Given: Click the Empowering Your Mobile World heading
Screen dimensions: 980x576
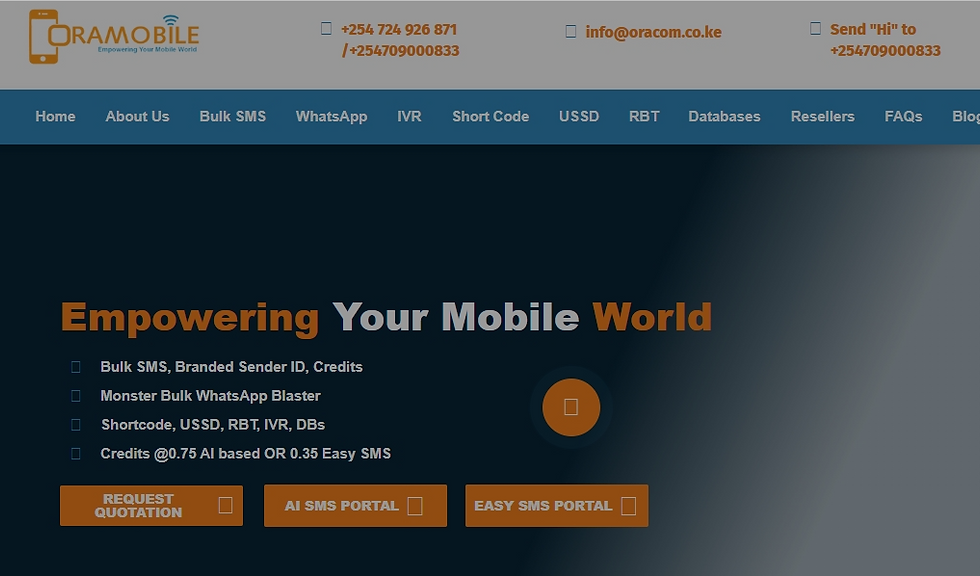Looking at the screenshot, I should [x=386, y=318].
